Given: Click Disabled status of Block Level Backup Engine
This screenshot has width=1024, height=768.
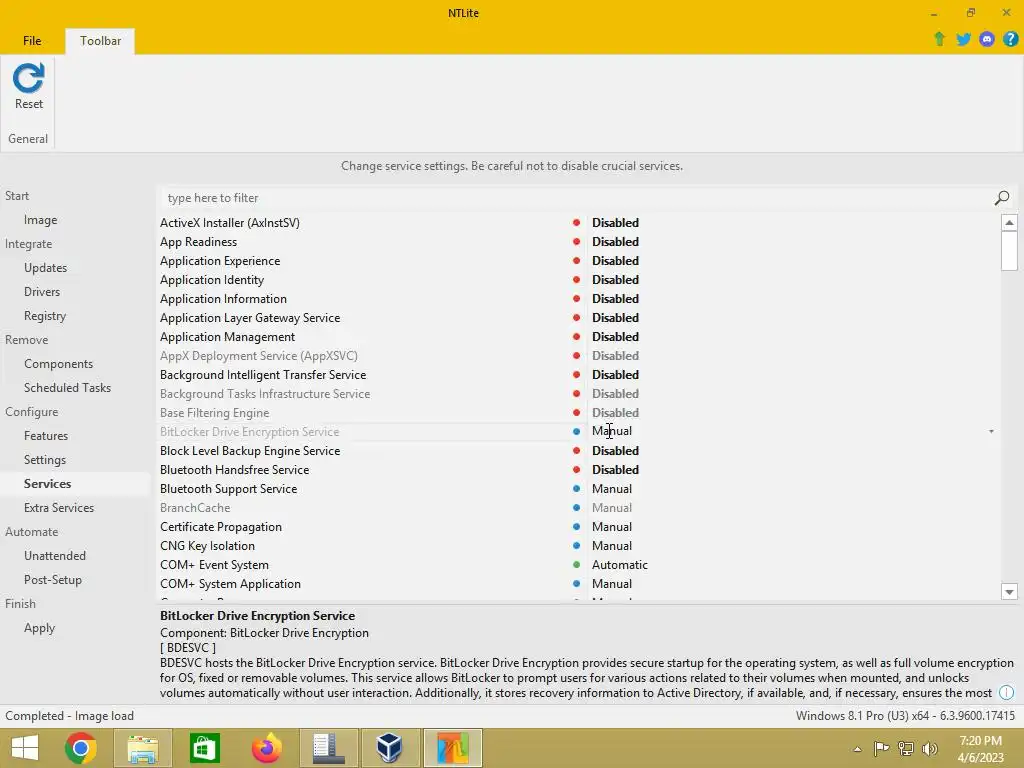Looking at the screenshot, I should (x=615, y=451).
